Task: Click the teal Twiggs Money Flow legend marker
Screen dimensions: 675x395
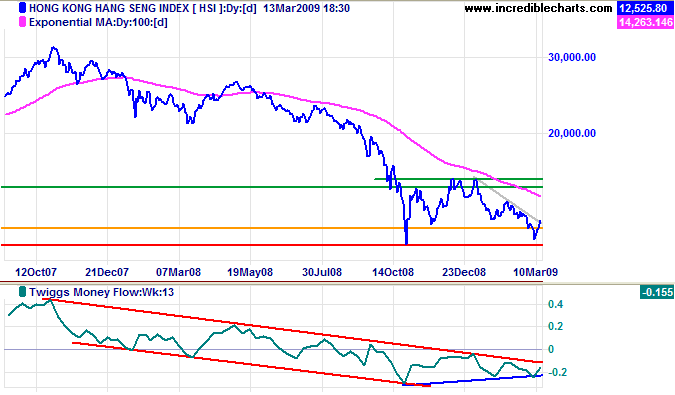Action: click(x=22, y=292)
